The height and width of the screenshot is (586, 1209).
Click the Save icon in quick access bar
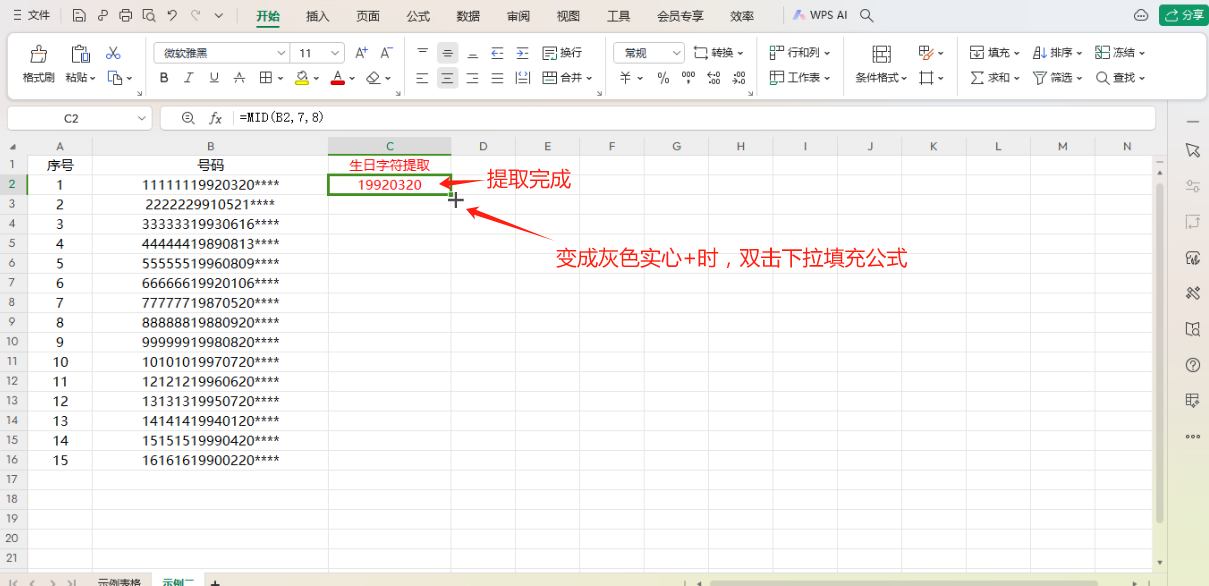[79, 16]
